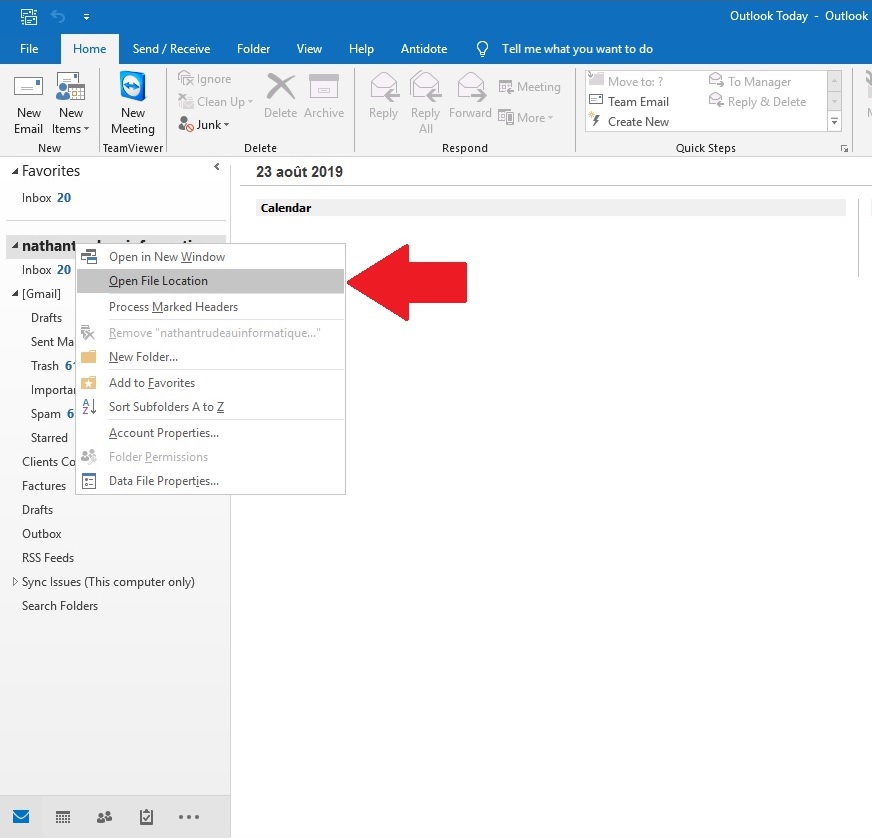Screen dimensions: 872x838
Task: Open the Trash folder
Action: tap(52, 366)
